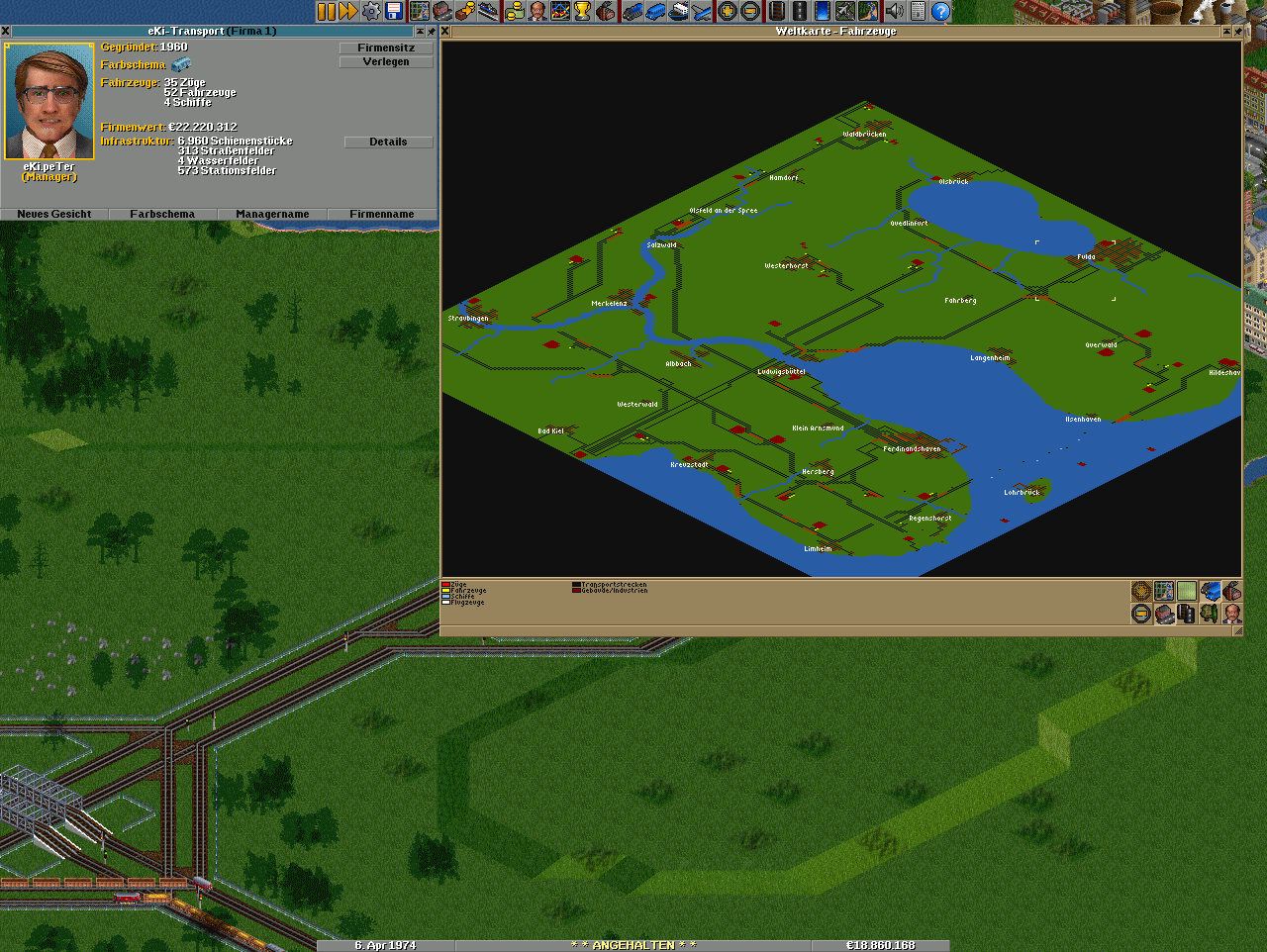Click the Farbschema blue bus color icon
Image resolution: width=1267 pixels, height=952 pixels.
pyautogui.click(x=181, y=64)
